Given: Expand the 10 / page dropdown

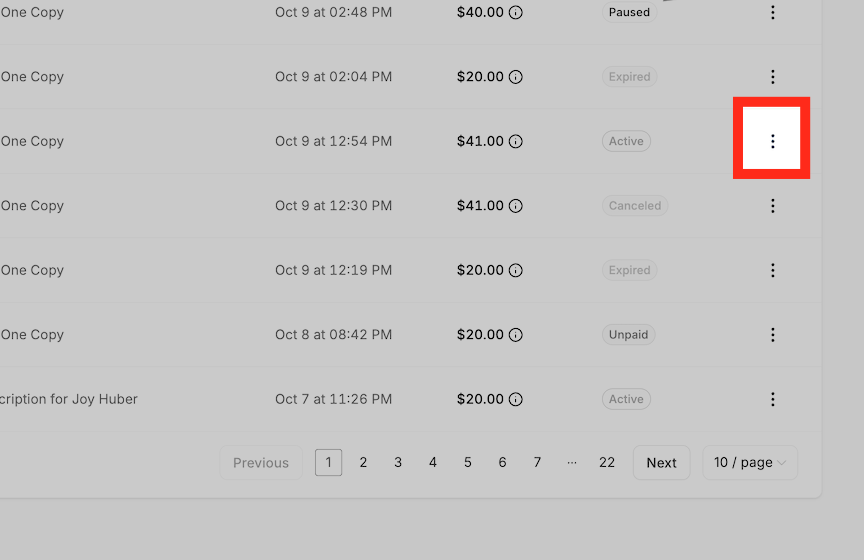Looking at the screenshot, I should 750,462.
